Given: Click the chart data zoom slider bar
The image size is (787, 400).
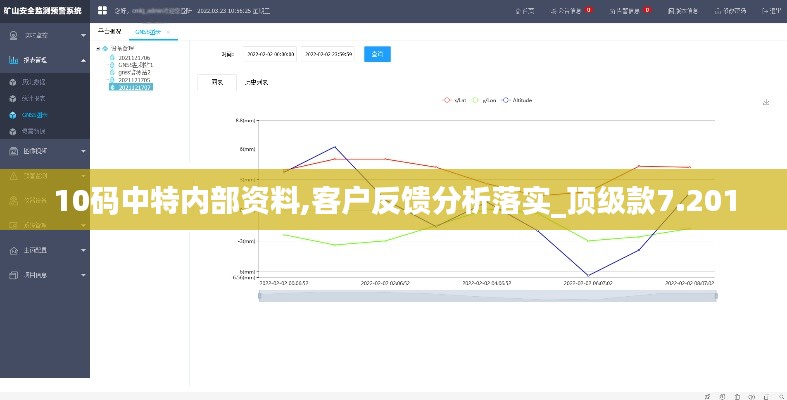Looking at the screenshot, I should 485,295.
